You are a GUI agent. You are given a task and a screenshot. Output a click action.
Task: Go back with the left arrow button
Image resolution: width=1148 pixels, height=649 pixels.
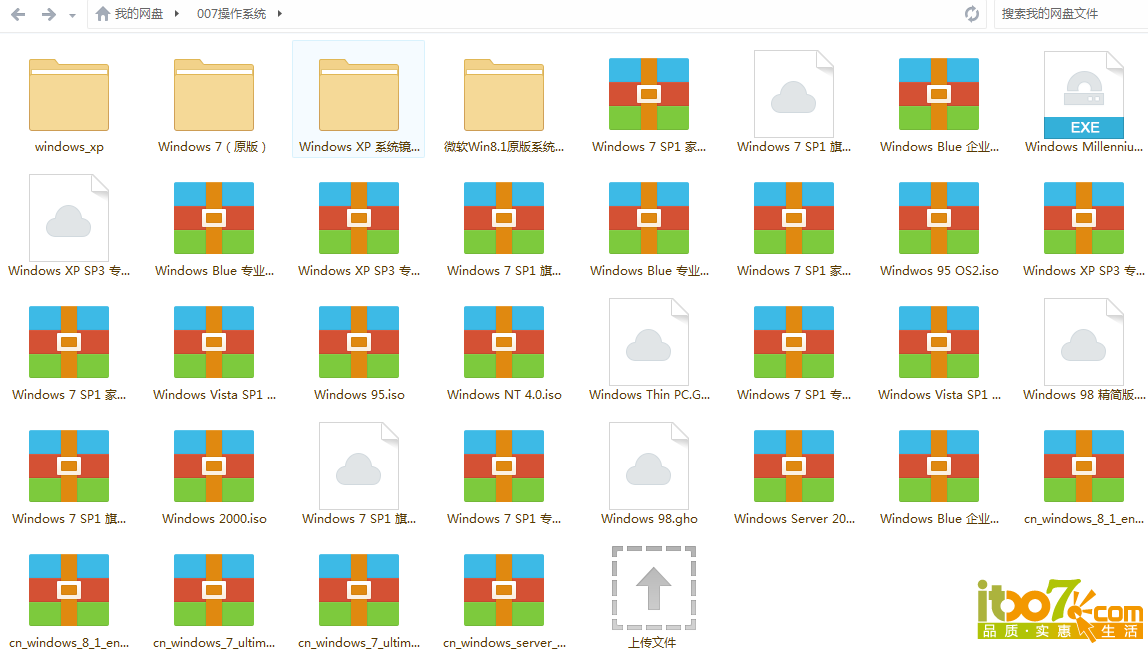coord(18,14)
